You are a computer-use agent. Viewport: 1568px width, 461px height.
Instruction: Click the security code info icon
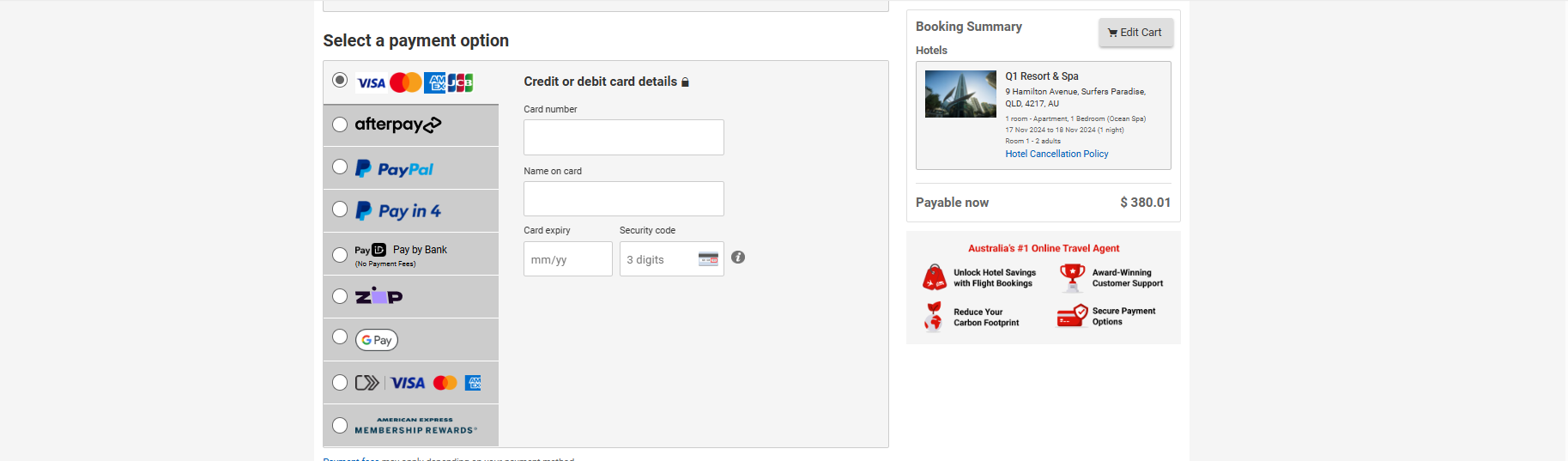[x=738, y=258]
